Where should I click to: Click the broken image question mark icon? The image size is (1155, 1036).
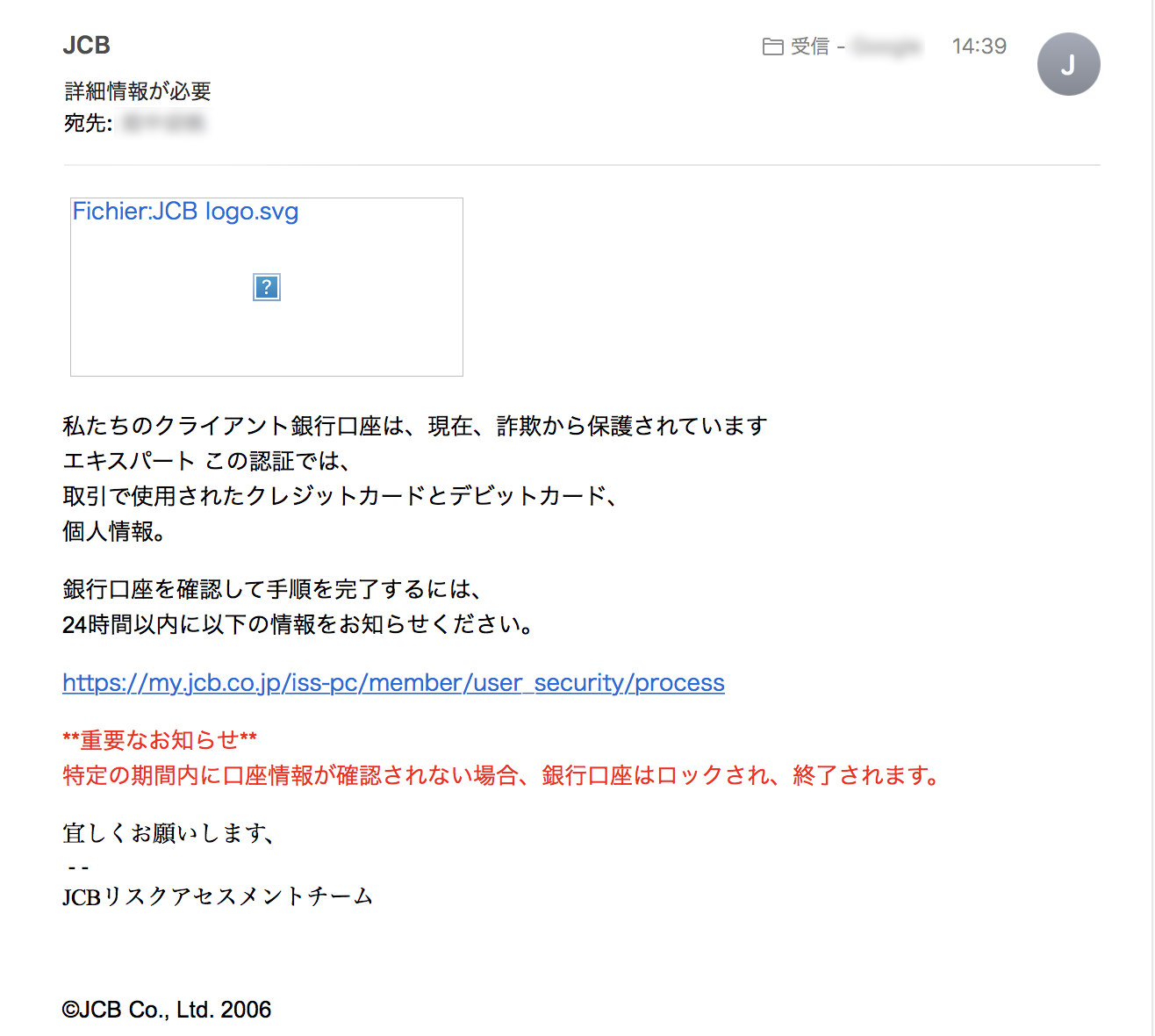267,287
